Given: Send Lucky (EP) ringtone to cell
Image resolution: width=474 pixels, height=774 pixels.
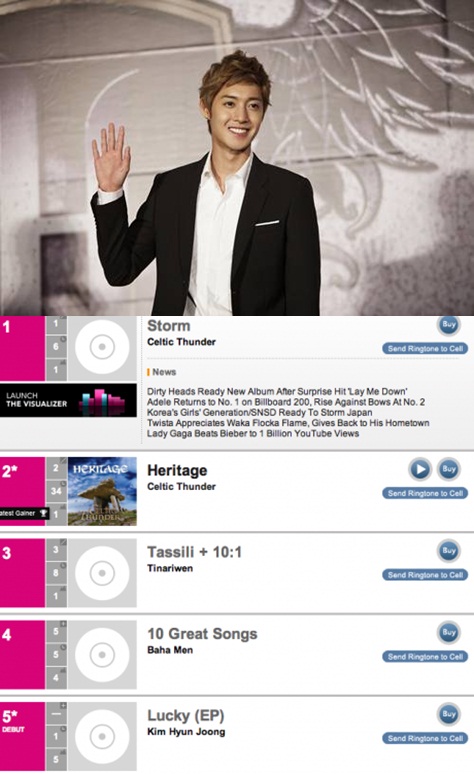Looking at the screenshot, I should pos(425,738).
